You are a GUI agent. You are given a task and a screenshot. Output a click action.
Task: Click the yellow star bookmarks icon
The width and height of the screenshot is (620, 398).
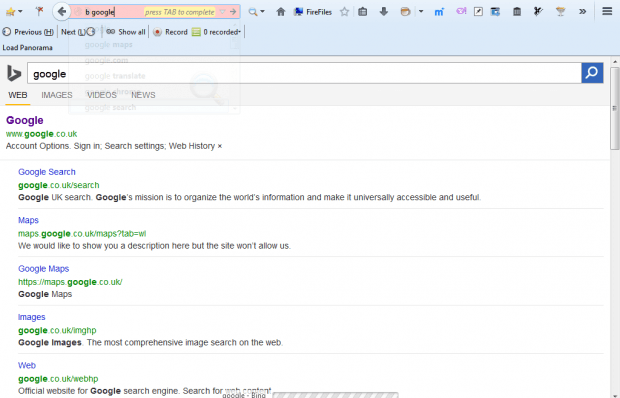pyautogui.click(x=10, y=12)
